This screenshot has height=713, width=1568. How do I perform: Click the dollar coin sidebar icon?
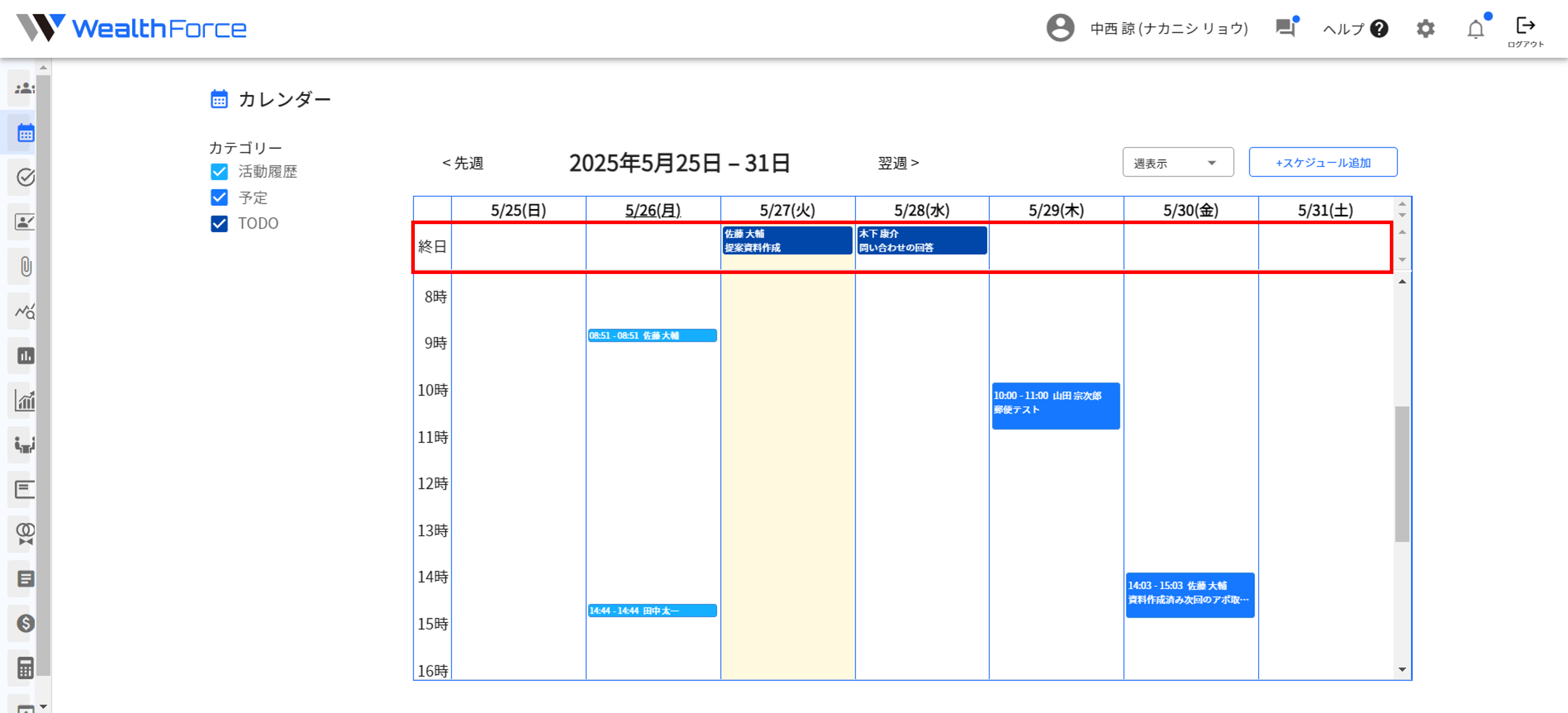pyautogui.click(x=25, y=623)
